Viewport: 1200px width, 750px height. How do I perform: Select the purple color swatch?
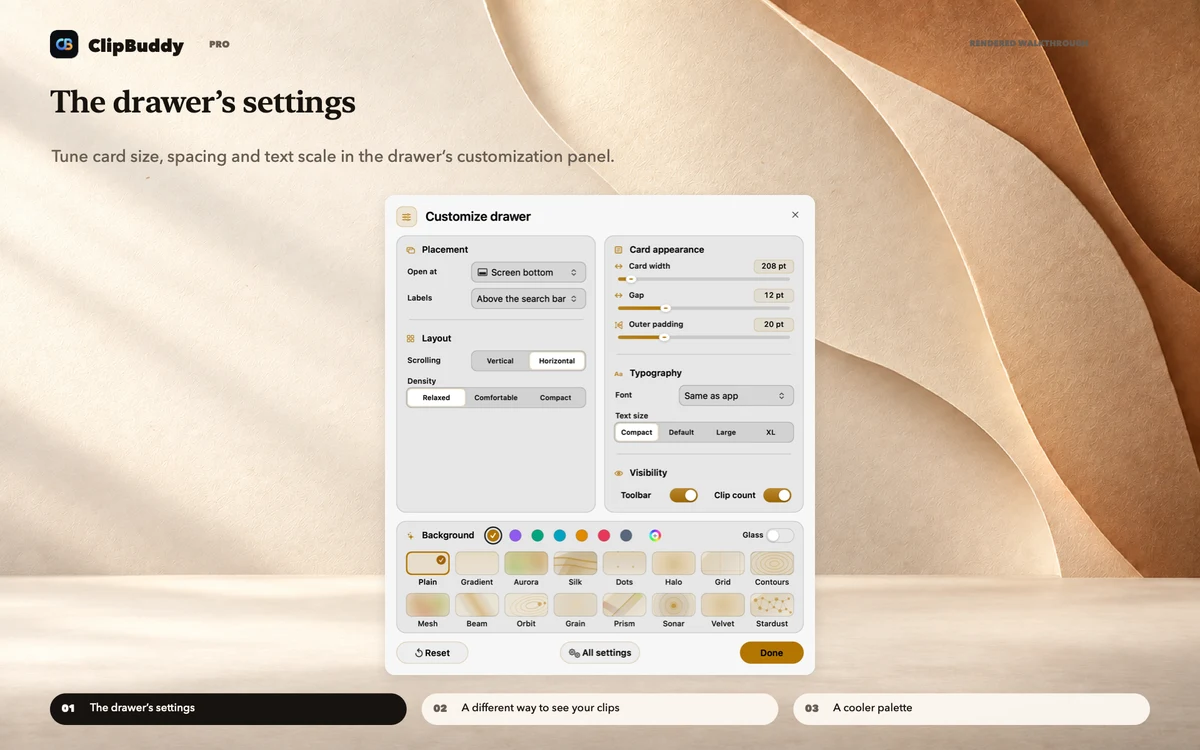[515, 535]
